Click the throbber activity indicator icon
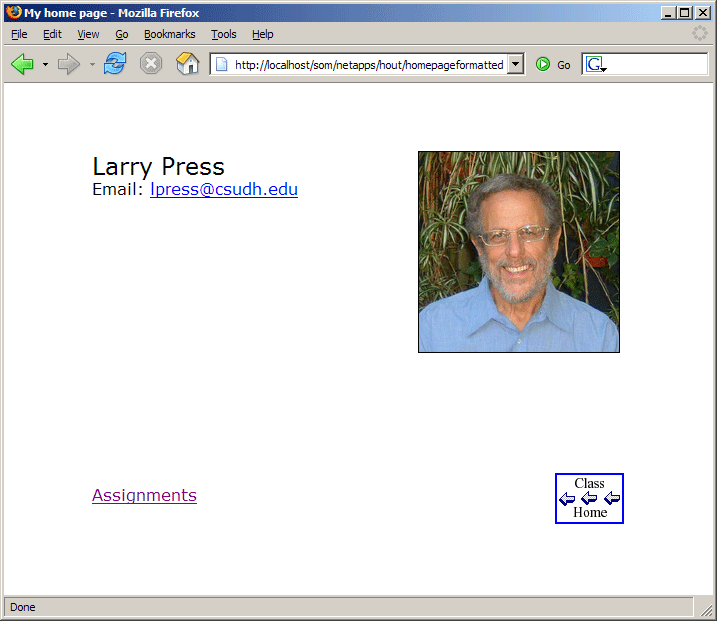This screenshot has width=717, height=621. pyautogui.click(x=699, y=33)
